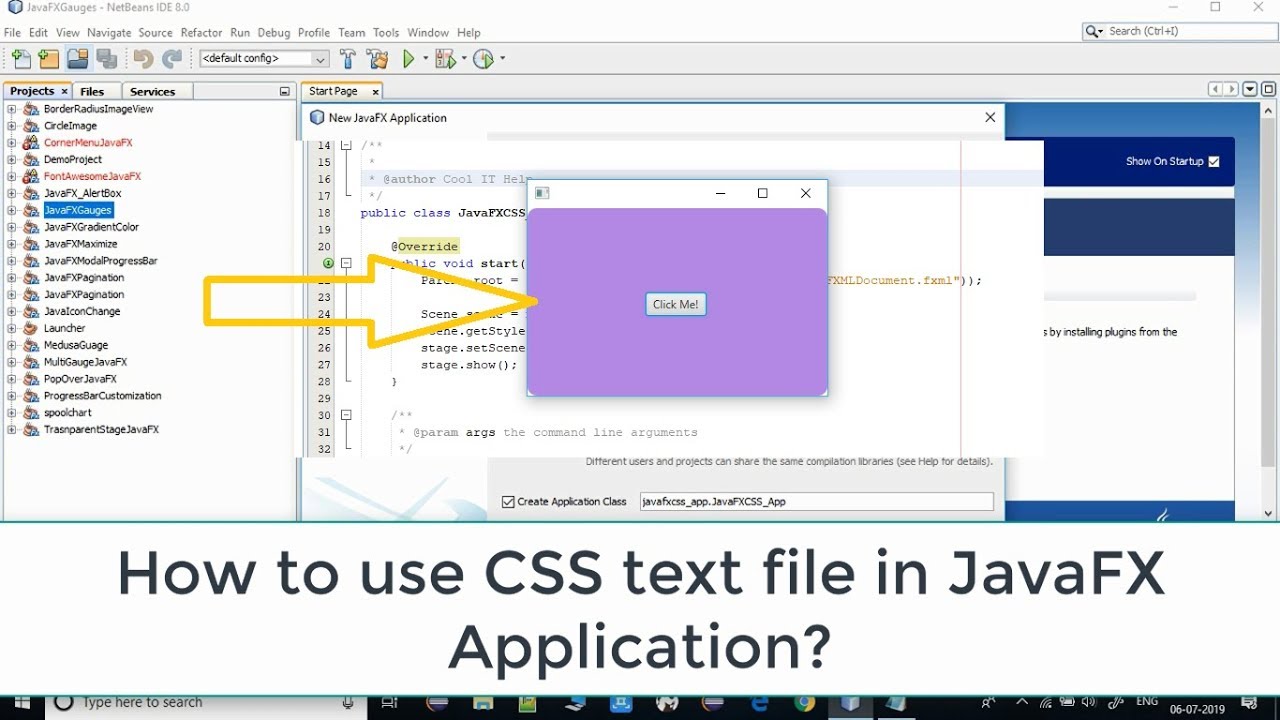The height and width of the screenshot is (720, 1280).
Task: Minimize the Projects panel window group
Action: coord(284,91)
